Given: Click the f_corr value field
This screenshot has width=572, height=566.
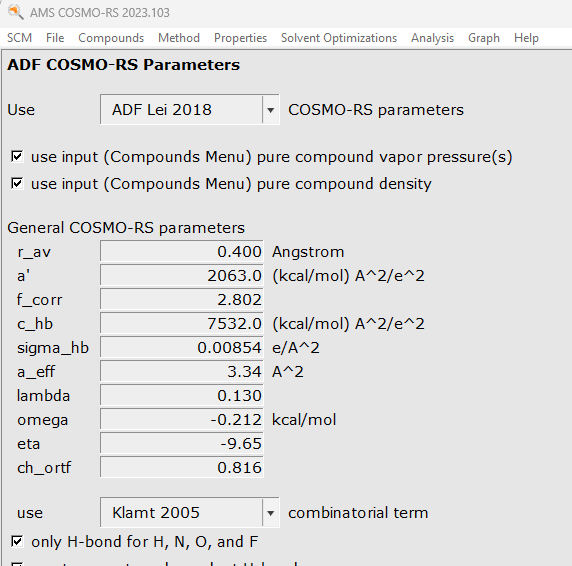Looking at the screenshot, I should pos(182,300).
